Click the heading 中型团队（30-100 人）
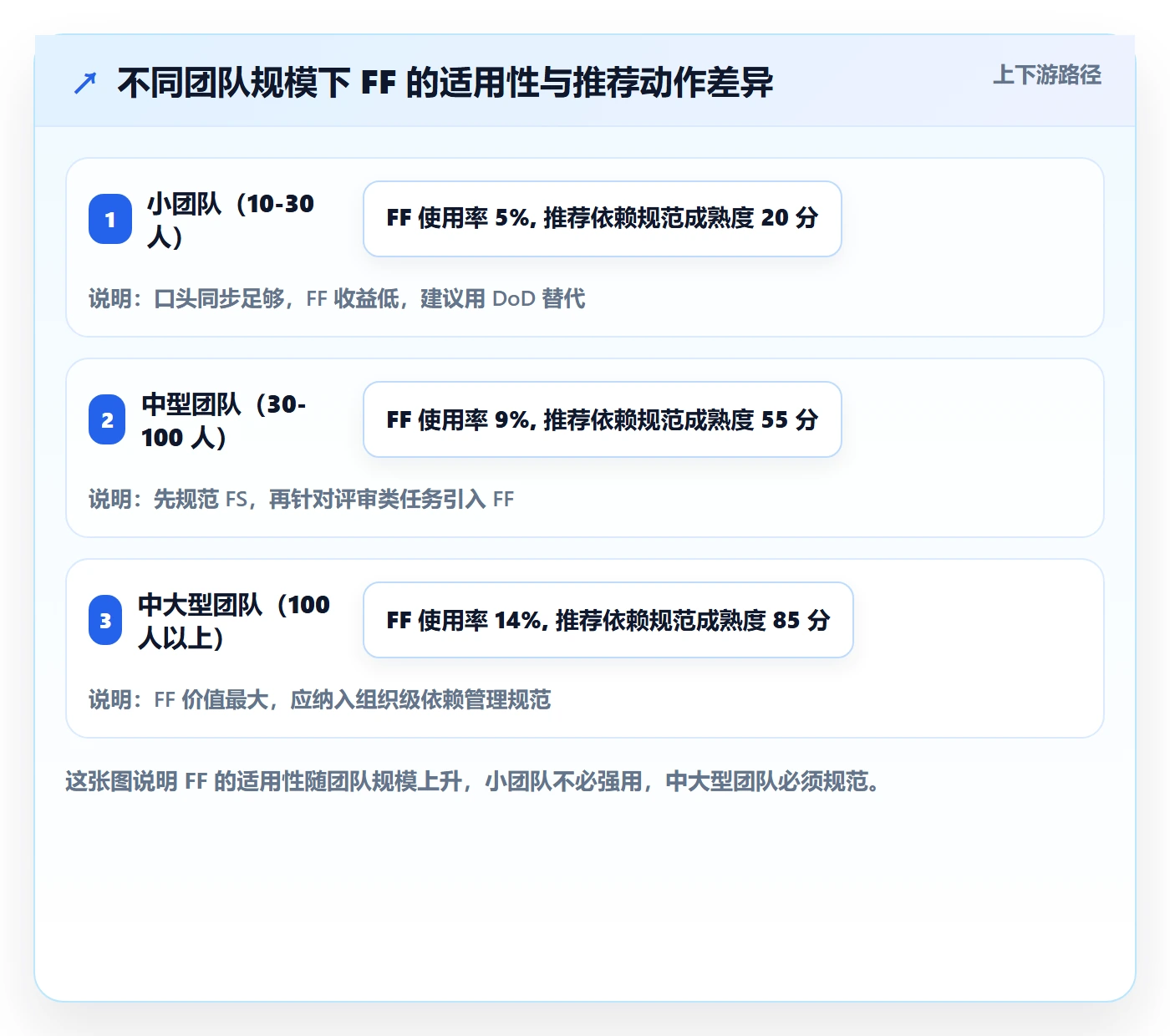This screenshot has width=1170, height=1036. tap(224, 420)
